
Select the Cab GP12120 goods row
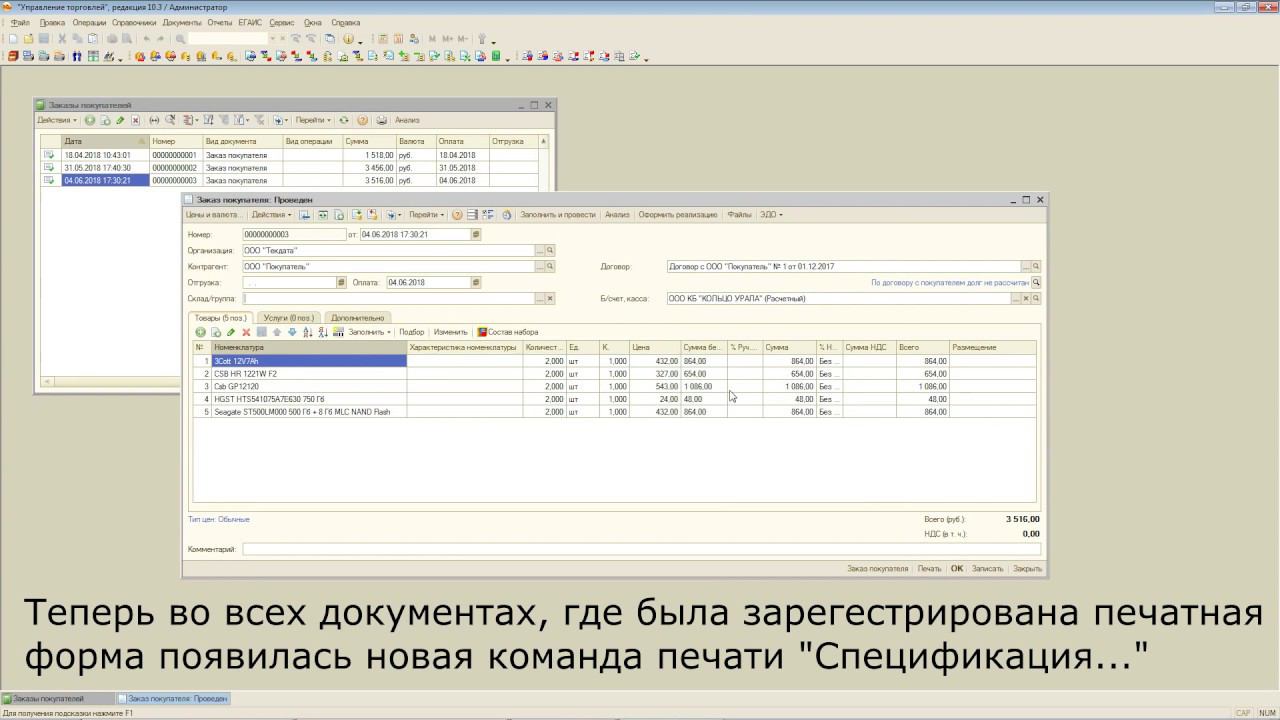coord(614,386)
